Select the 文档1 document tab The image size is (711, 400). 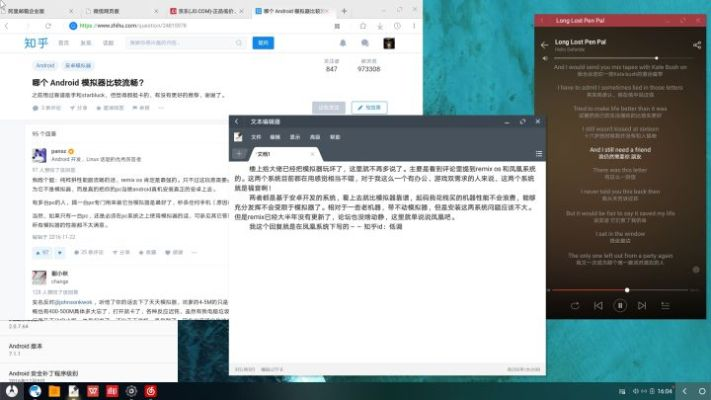[x=265, y=153]
